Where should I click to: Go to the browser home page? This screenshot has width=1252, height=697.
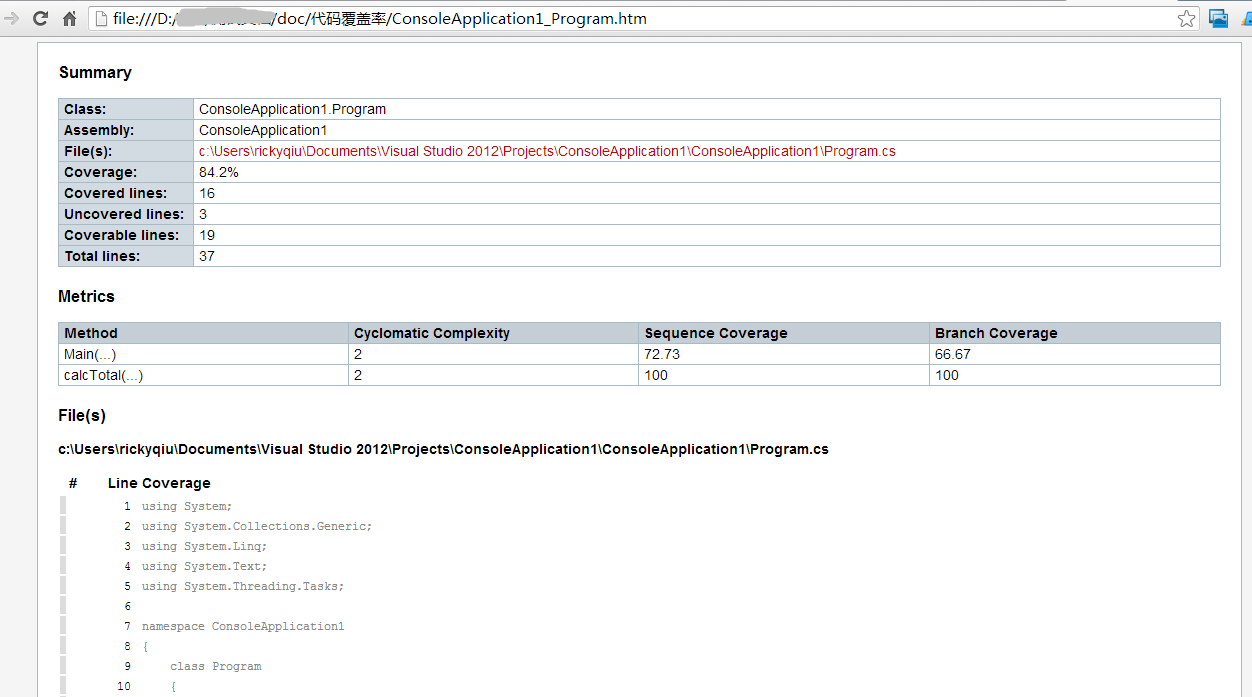(70, 18)
